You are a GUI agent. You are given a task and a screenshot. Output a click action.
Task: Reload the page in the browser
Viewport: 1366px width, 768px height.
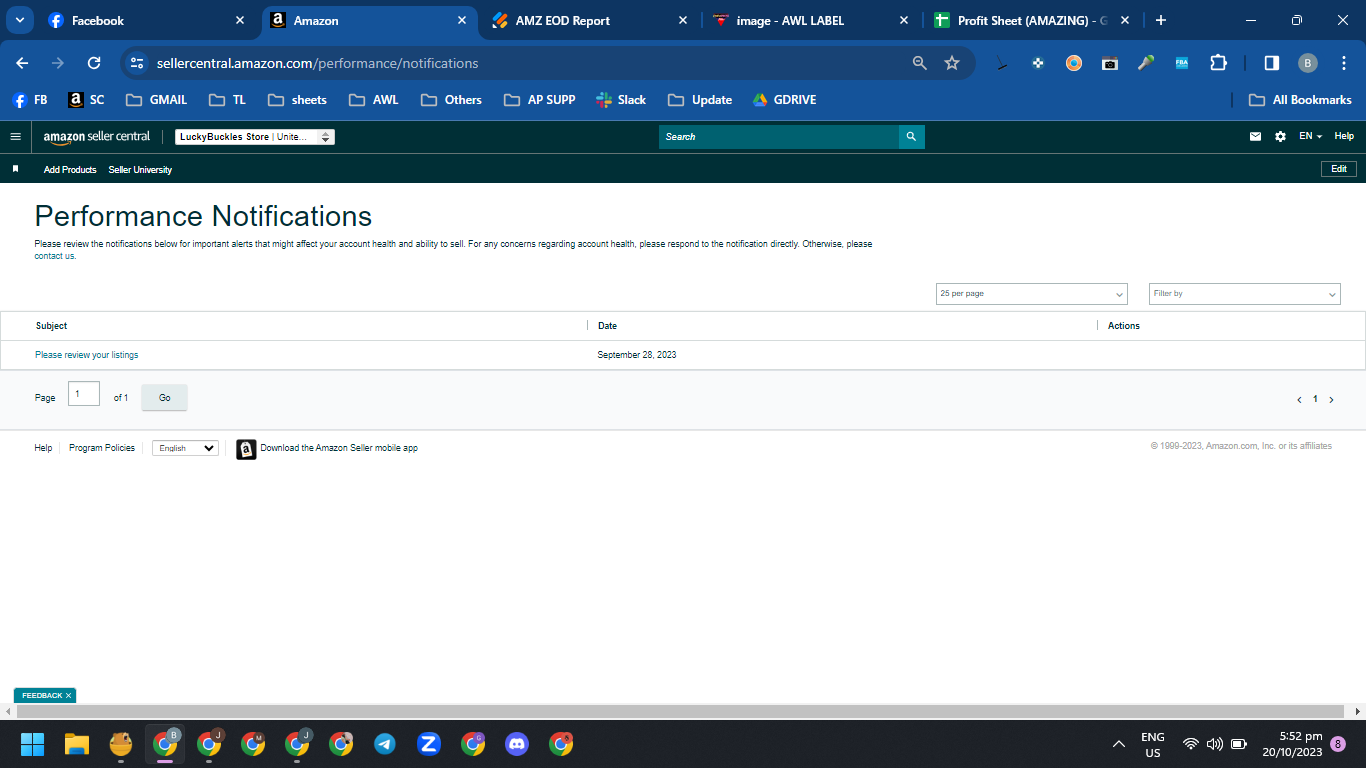94,63
